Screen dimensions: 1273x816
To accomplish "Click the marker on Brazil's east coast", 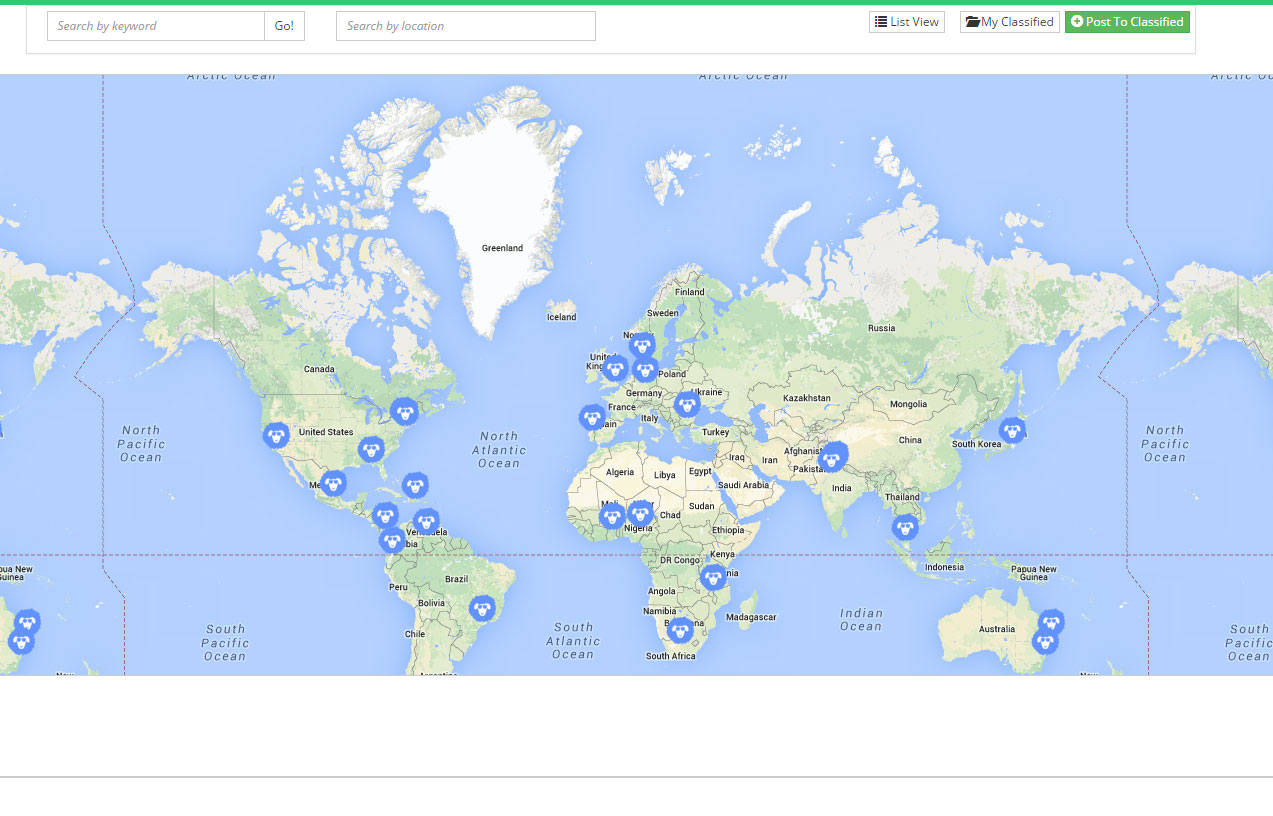I will tap(483, 608).
